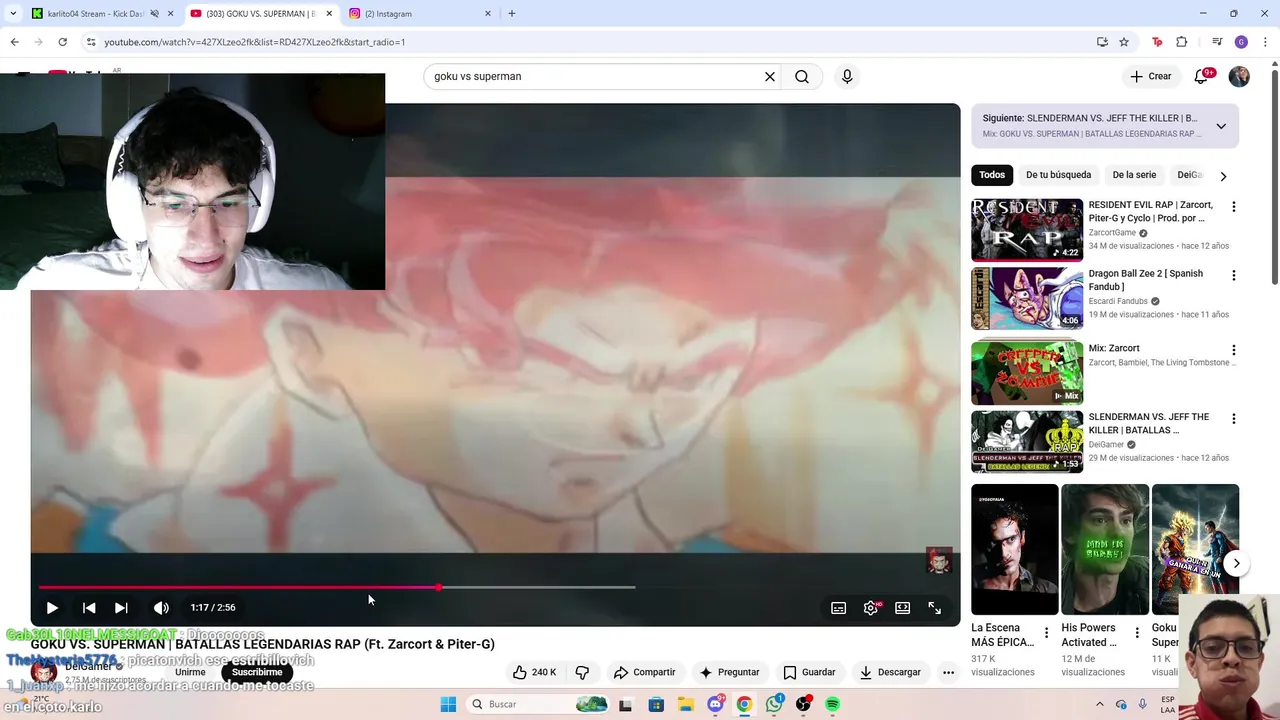This screenshot has width=1280, height=720.
Task: Enter fullscreen mode on the video
Action: click(934, 608)
